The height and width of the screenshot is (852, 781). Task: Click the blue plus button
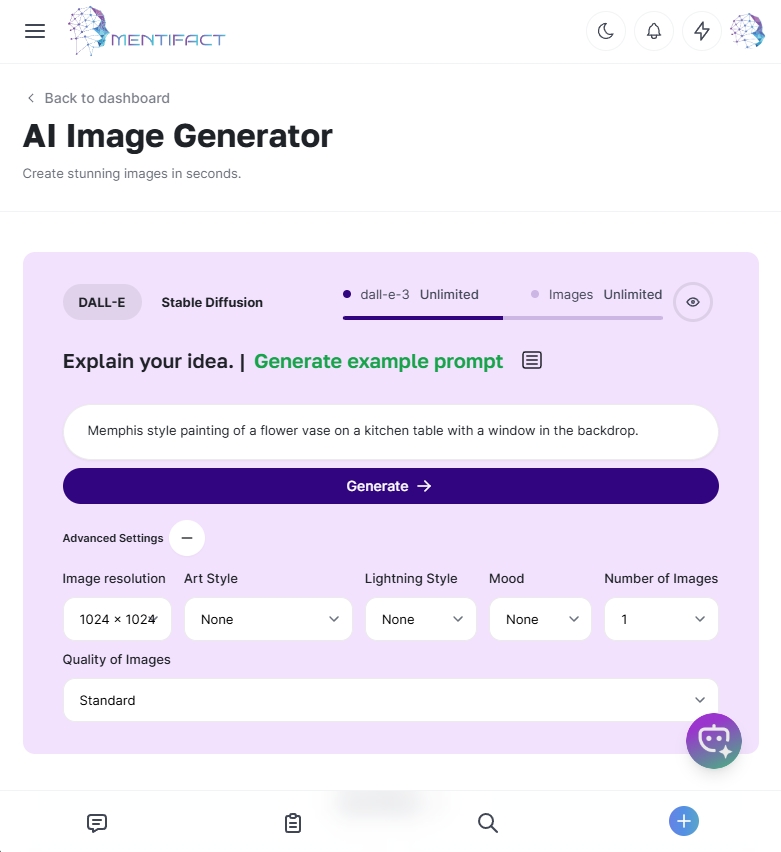(x=684, y=821)
